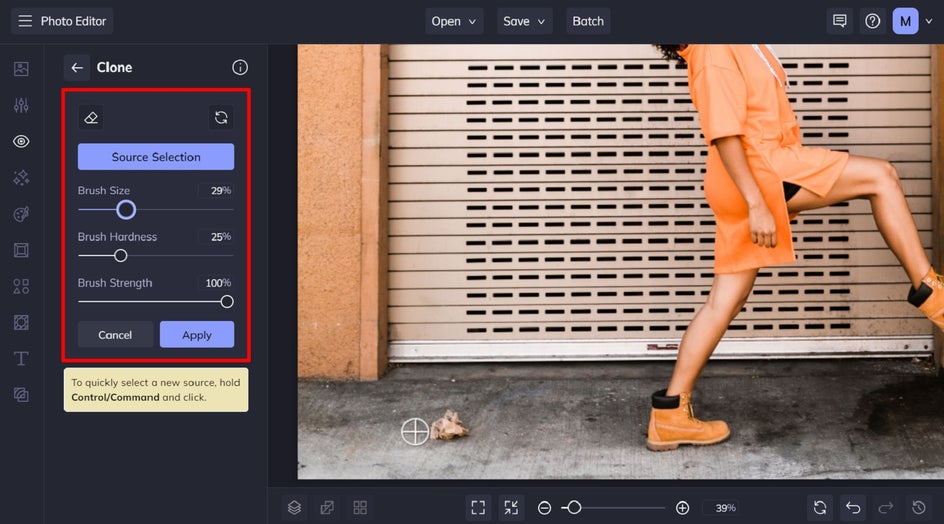Expand the Open dropdown menu
944x524 pixels.
point(454,21)
